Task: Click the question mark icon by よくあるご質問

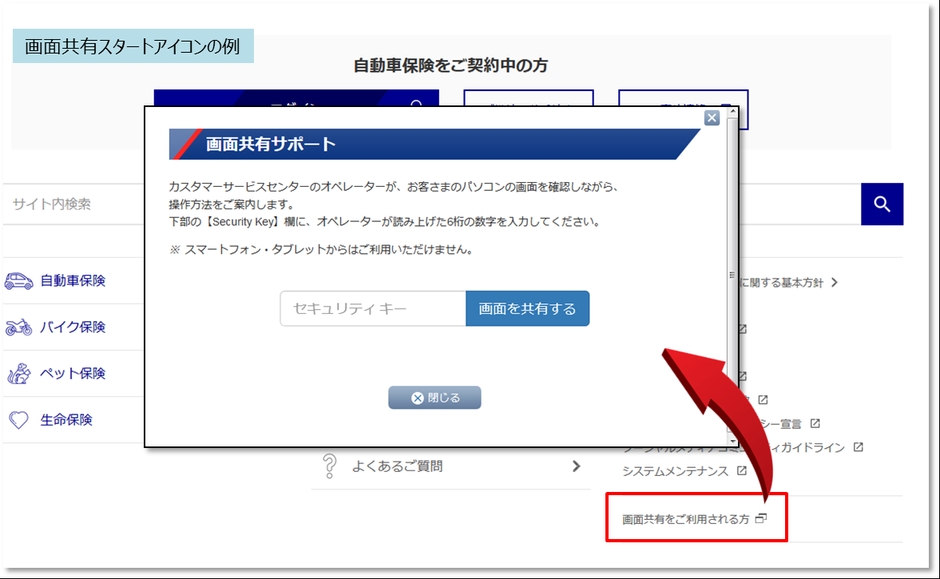Action: click(x=329, y=466)
